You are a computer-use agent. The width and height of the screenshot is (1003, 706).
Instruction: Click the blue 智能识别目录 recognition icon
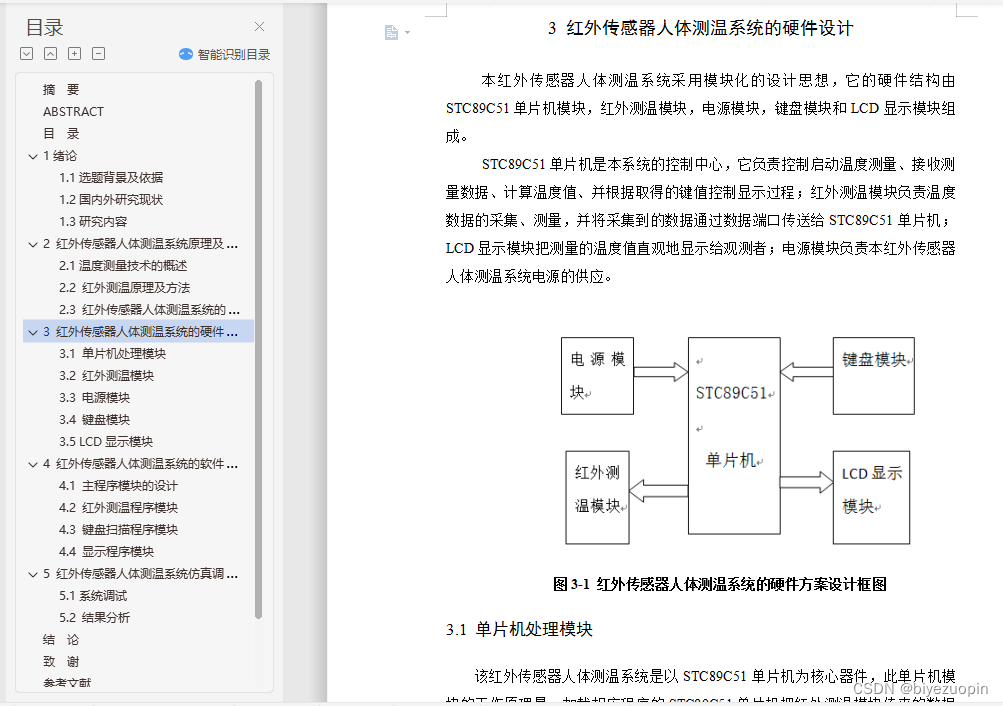185,53
